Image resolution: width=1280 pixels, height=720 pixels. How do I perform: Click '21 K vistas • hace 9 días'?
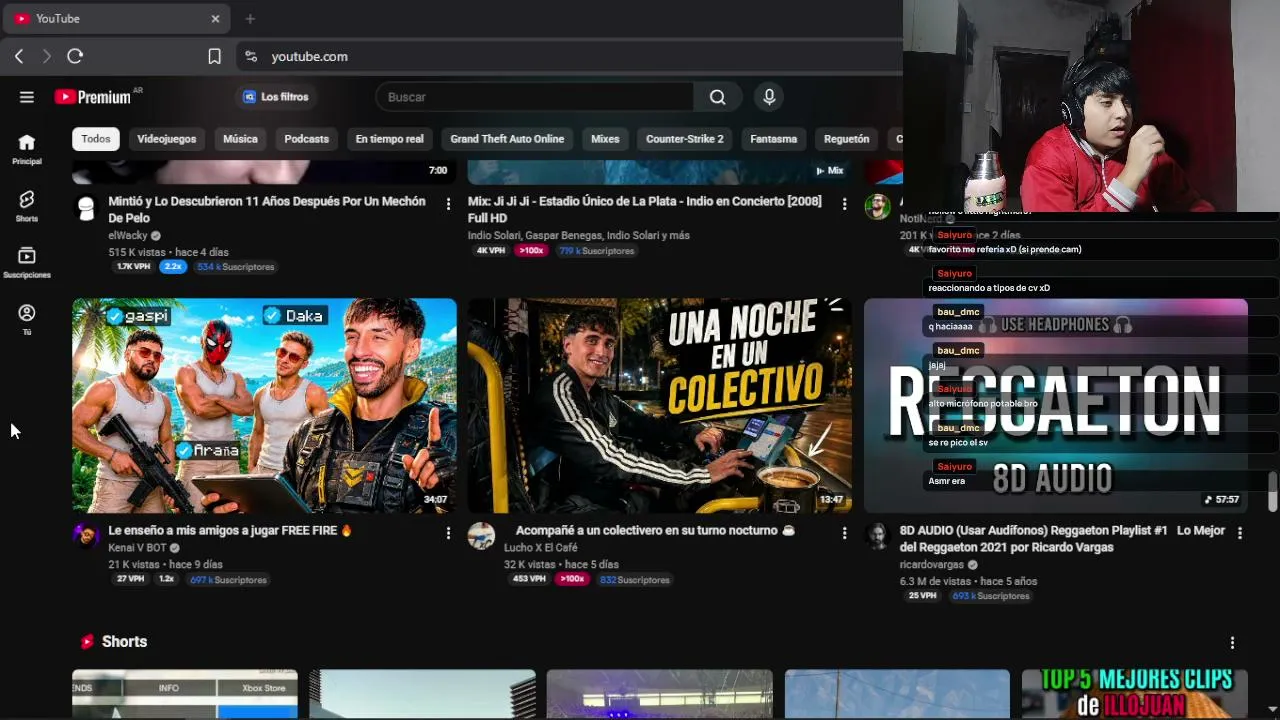(165, 565)
